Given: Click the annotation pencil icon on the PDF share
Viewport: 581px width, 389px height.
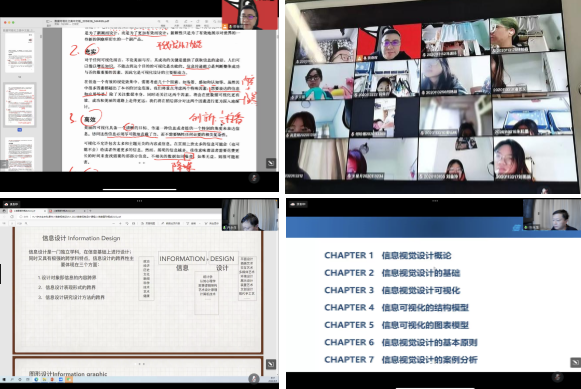Looking at the screenshot, I should [271, 163].
